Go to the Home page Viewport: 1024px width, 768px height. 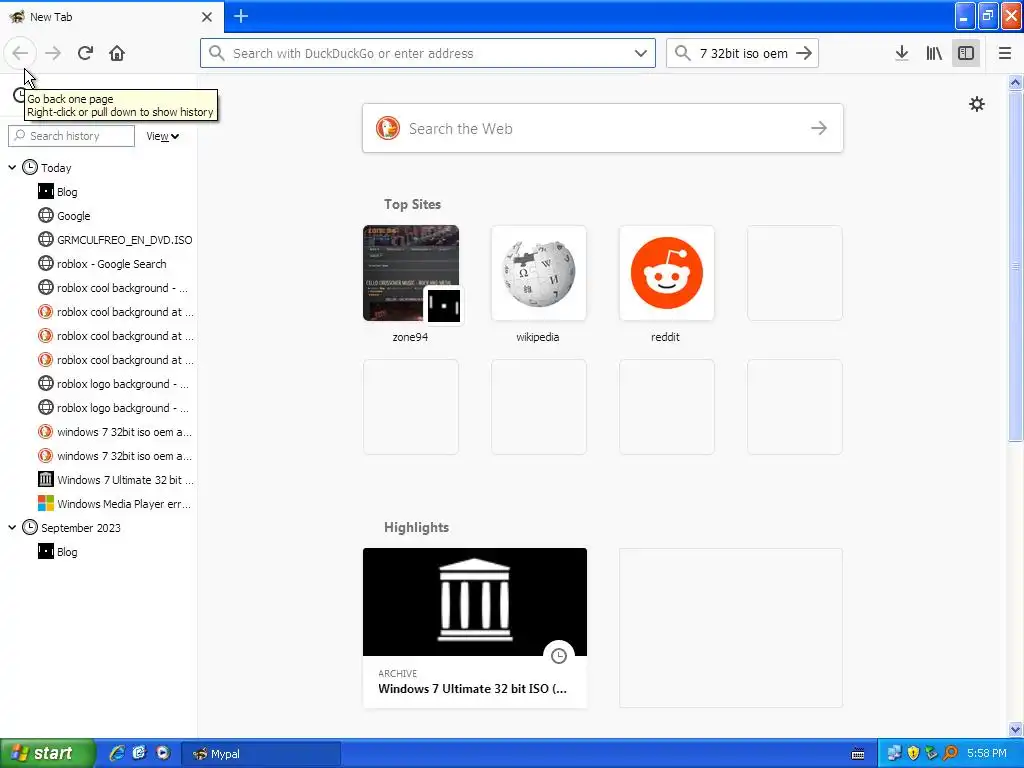coord(117,53)
